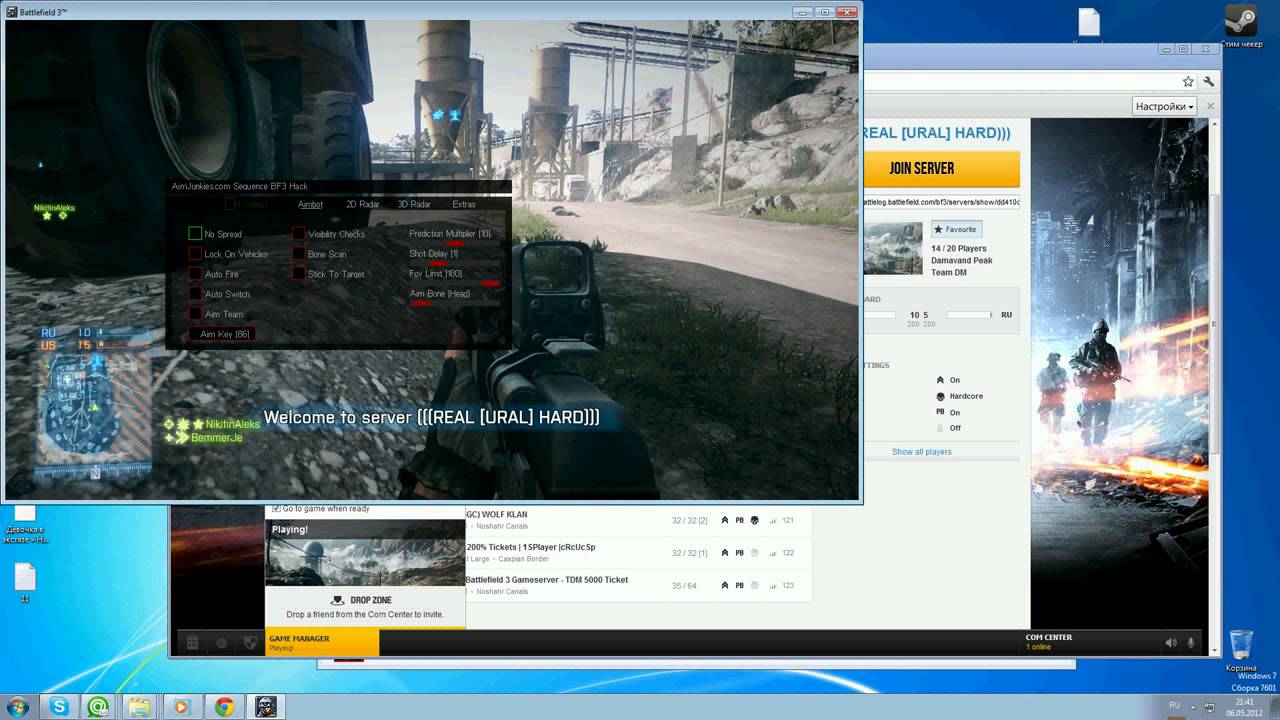Open Chrome wrench settings menu
1280x720 pixels.
coord(1209,81)
